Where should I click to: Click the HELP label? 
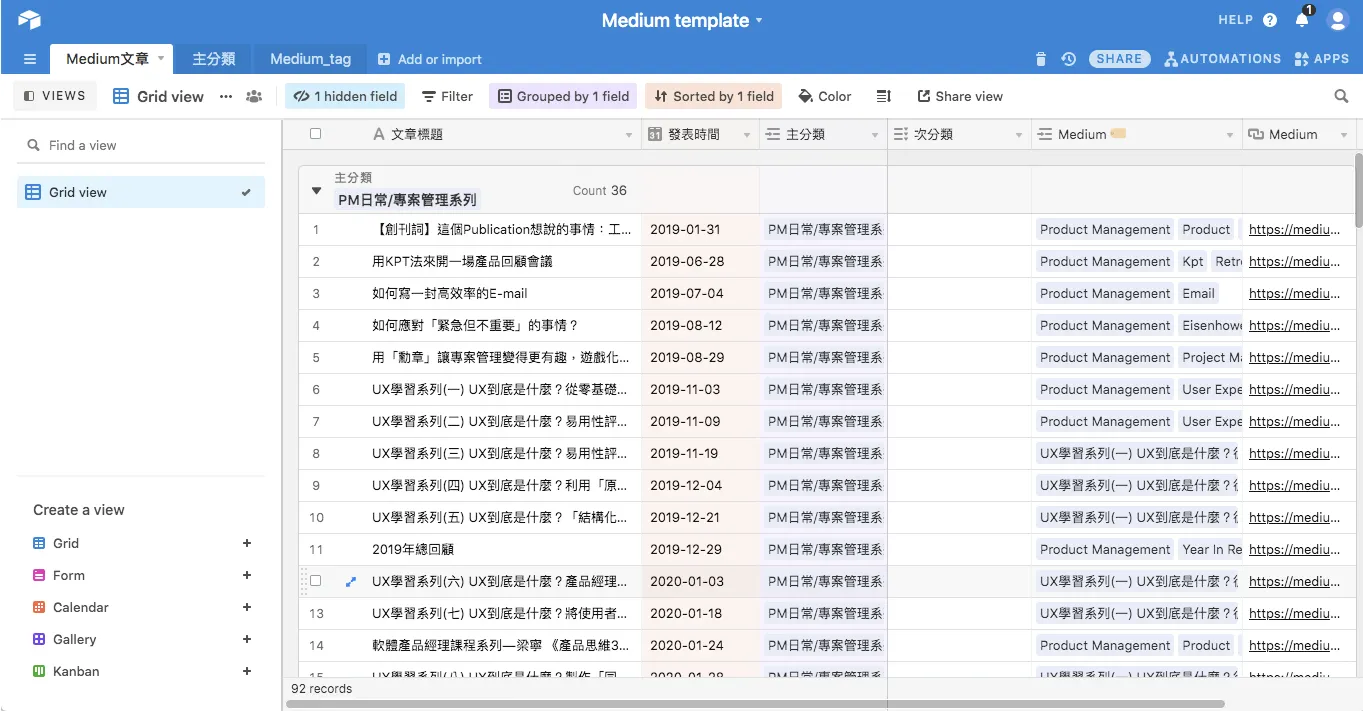coord(1235,20)
